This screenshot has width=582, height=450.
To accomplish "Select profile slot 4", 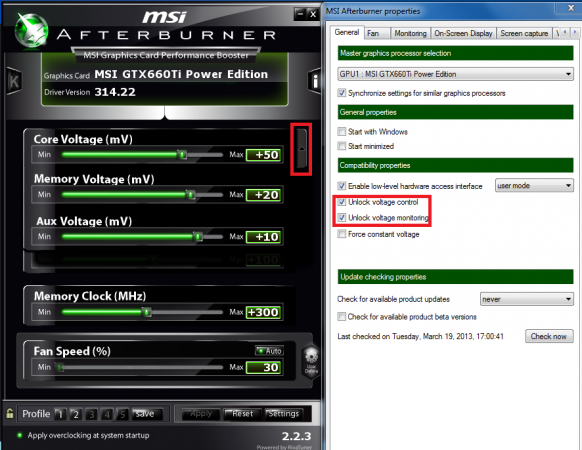I will (107, 414).
